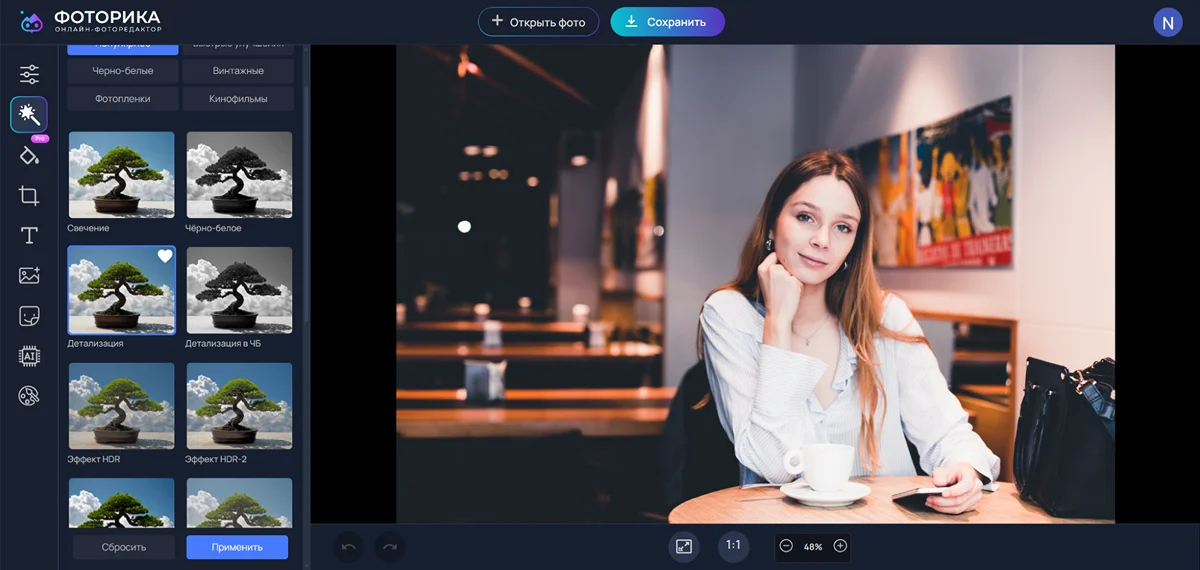
Task: Switch to Кинофильмы filter category
Action: click(x=238, y=99)
